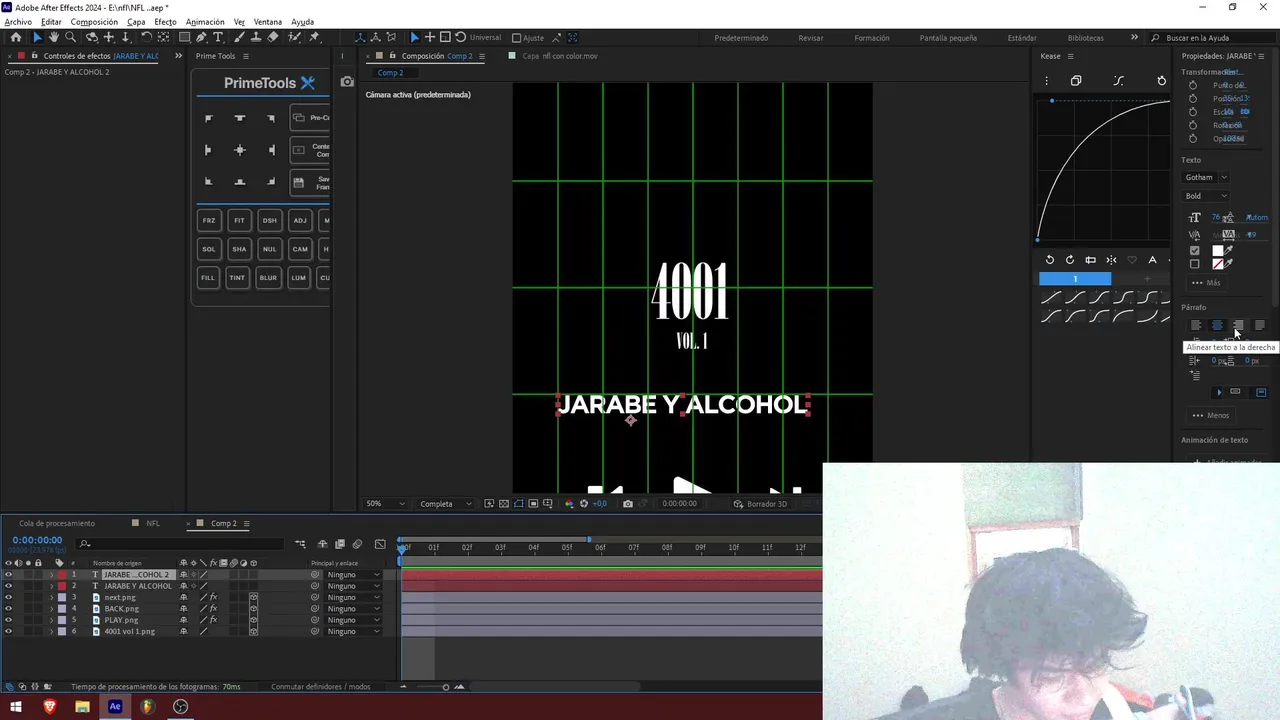Click the Home icon in the toolbar
This screenshot has height=720, width=1280.
15,37
